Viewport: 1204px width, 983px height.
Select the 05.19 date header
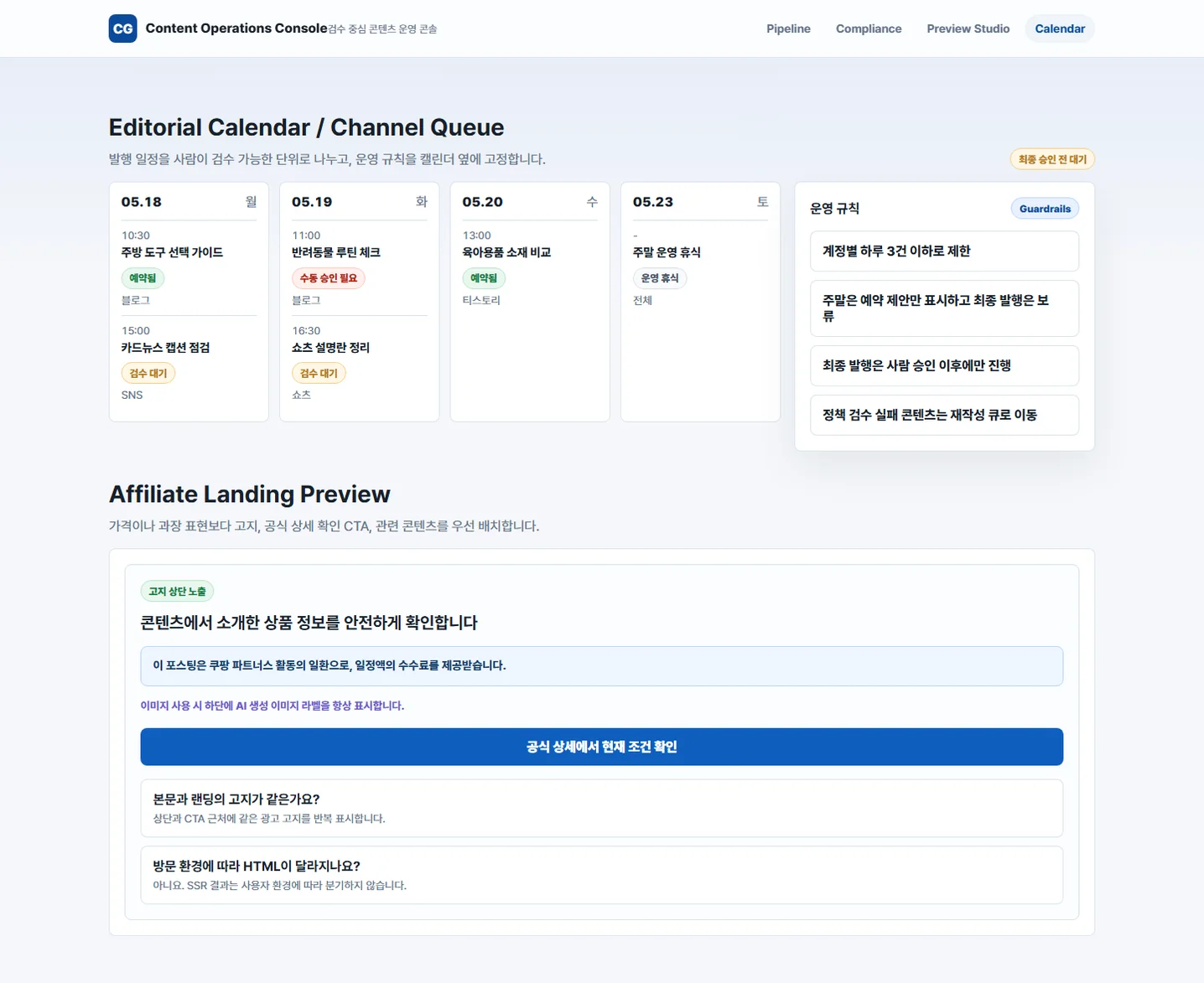pyautogui.click(x=312, y=202)
